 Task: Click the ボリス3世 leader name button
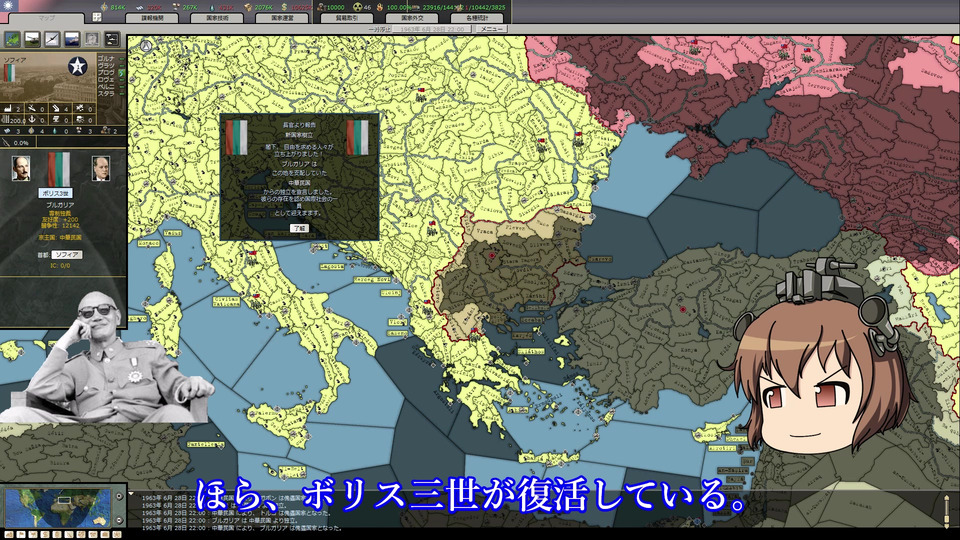pyautogui.click(x=56, y=193)
